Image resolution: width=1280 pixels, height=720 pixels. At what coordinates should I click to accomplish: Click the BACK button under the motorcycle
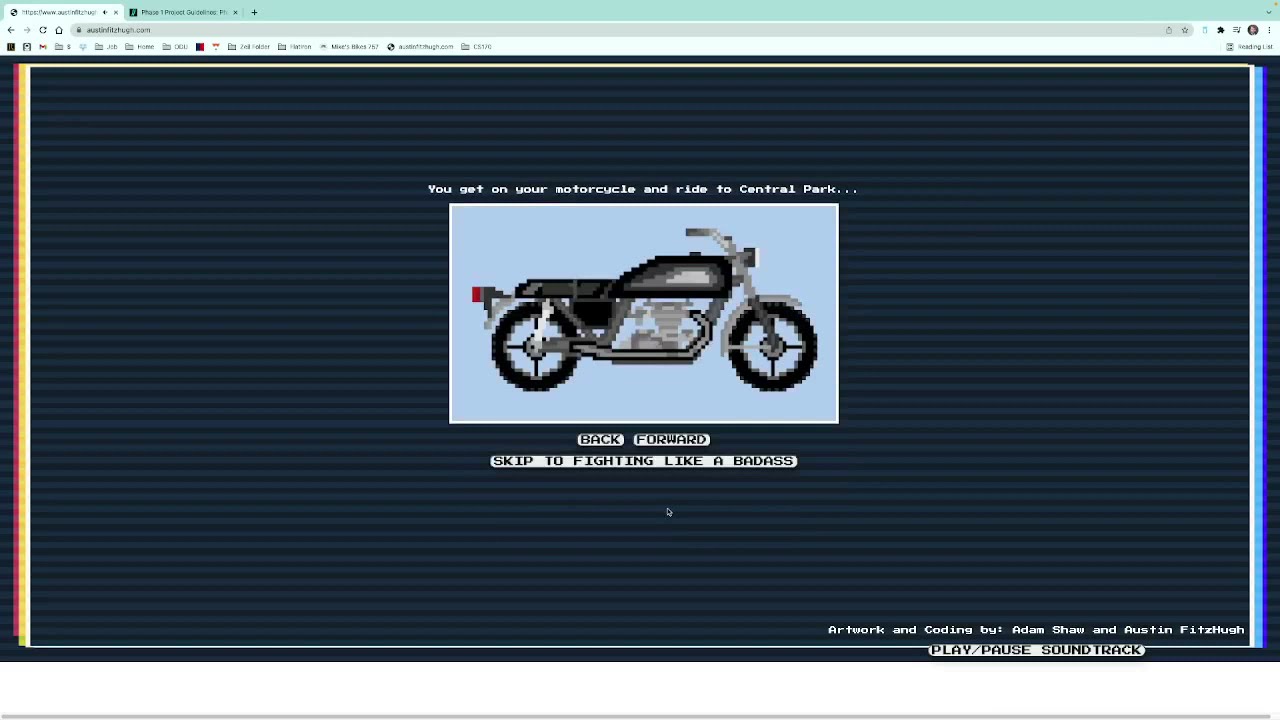pos(600,440)
